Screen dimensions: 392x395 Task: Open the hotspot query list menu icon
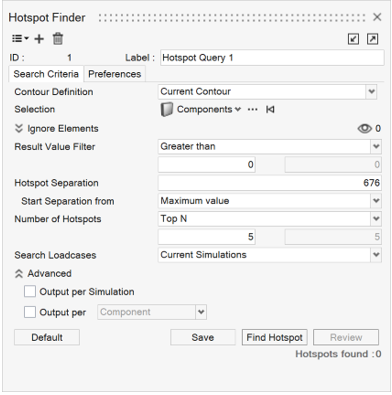(x=20, y=39)
